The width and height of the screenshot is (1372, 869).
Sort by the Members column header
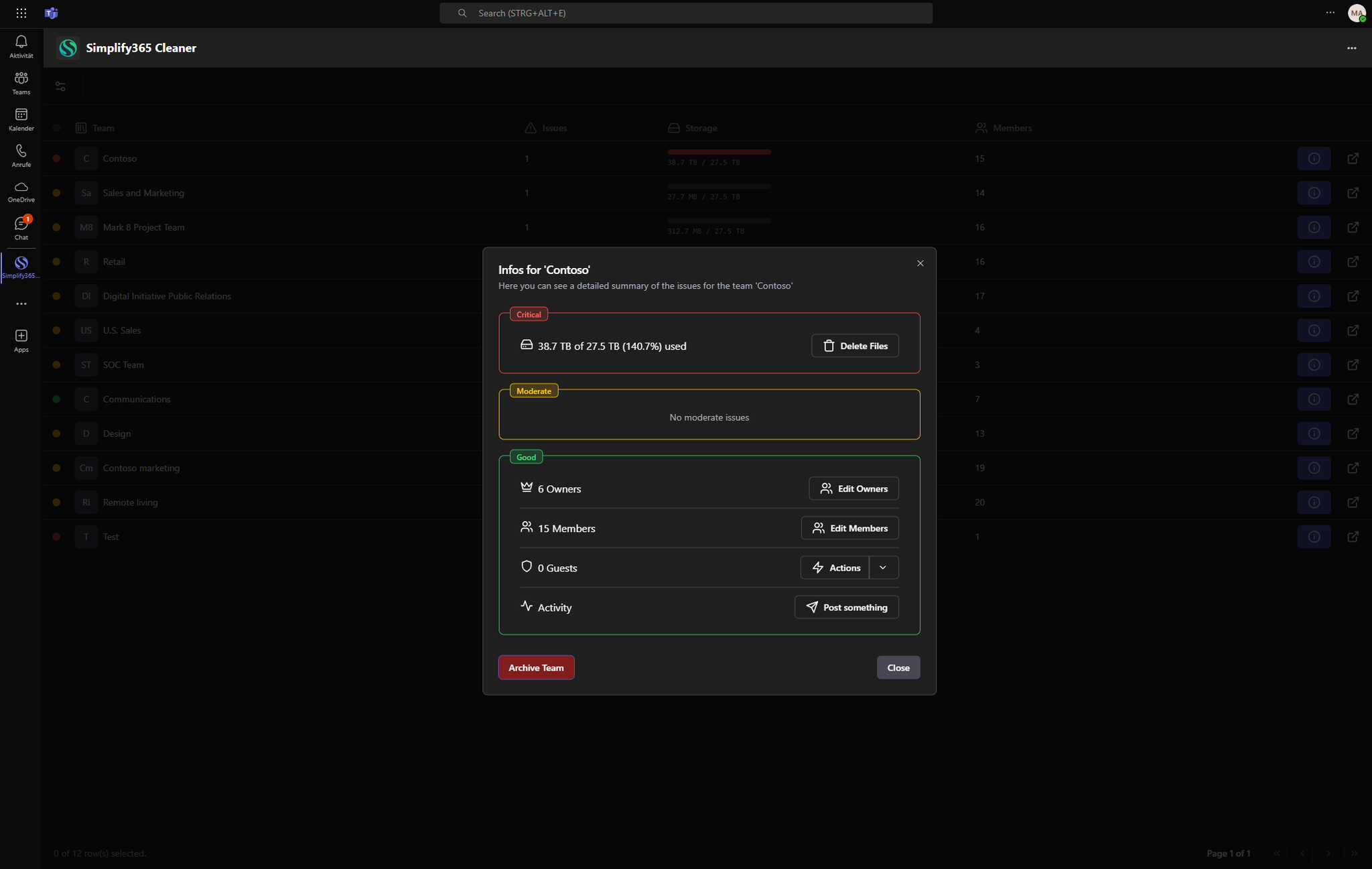coord(1004,128)
